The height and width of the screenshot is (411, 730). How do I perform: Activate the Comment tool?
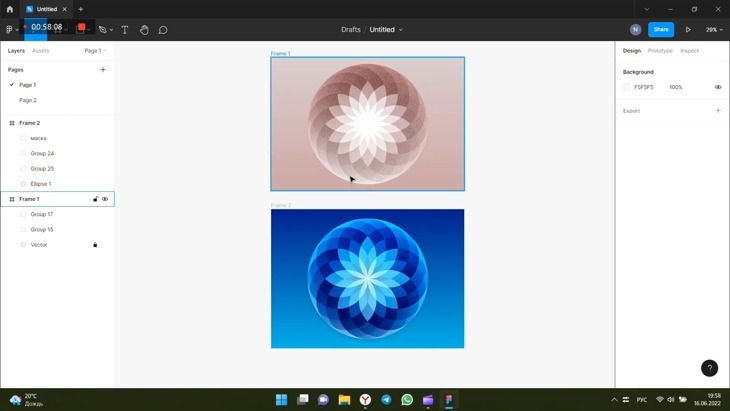point(163,30)
